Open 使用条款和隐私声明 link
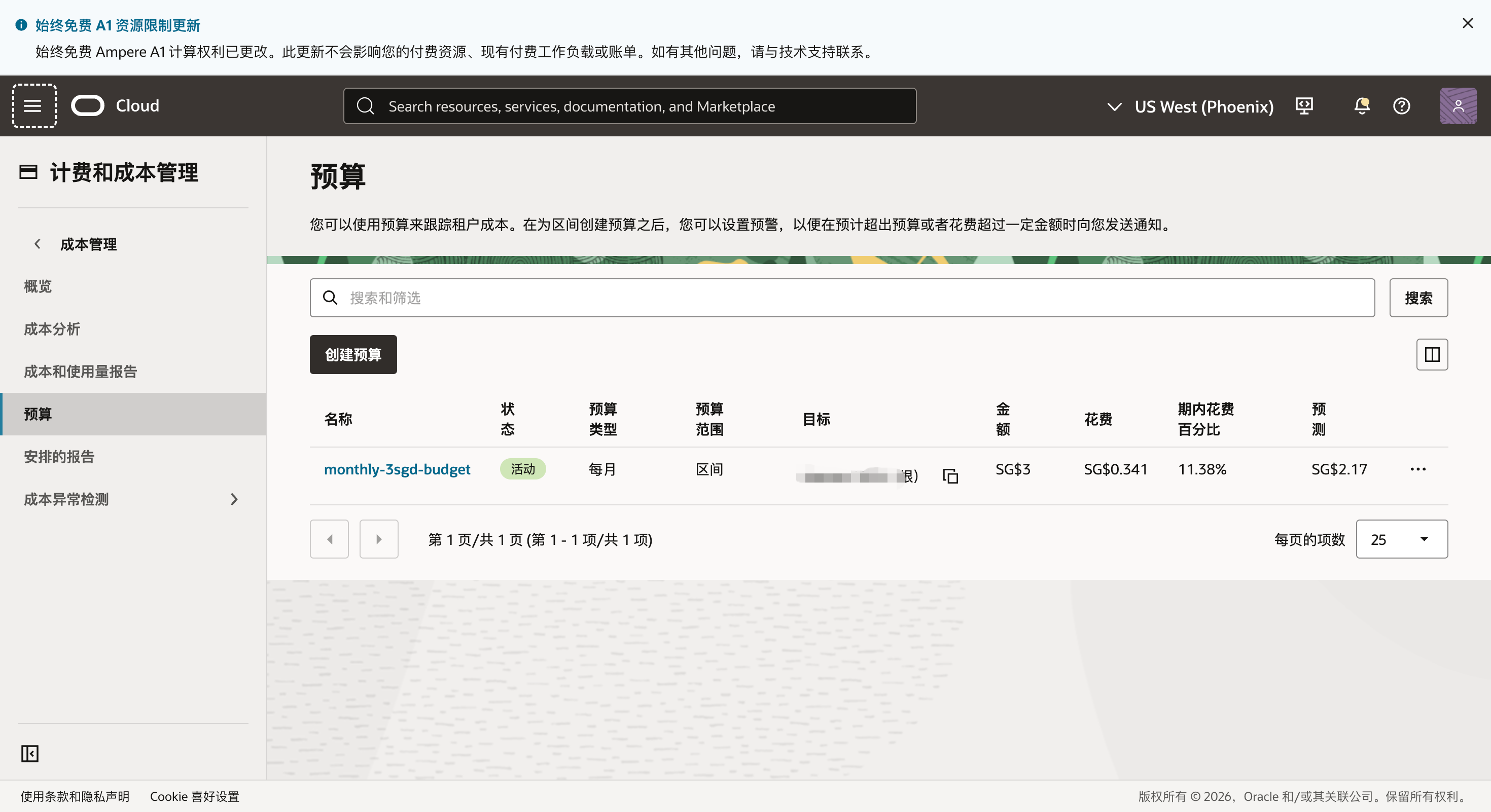This screenshot has width=1491, height=812. click(75, 796)
